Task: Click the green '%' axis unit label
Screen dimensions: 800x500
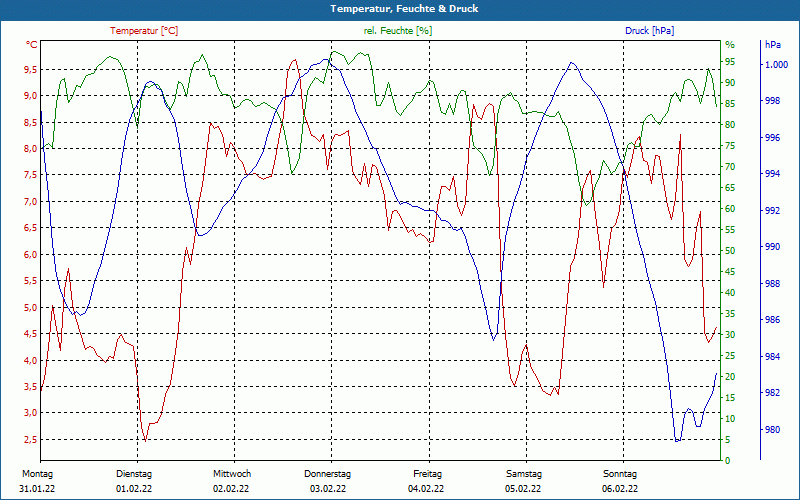Action: pos(730,45)
